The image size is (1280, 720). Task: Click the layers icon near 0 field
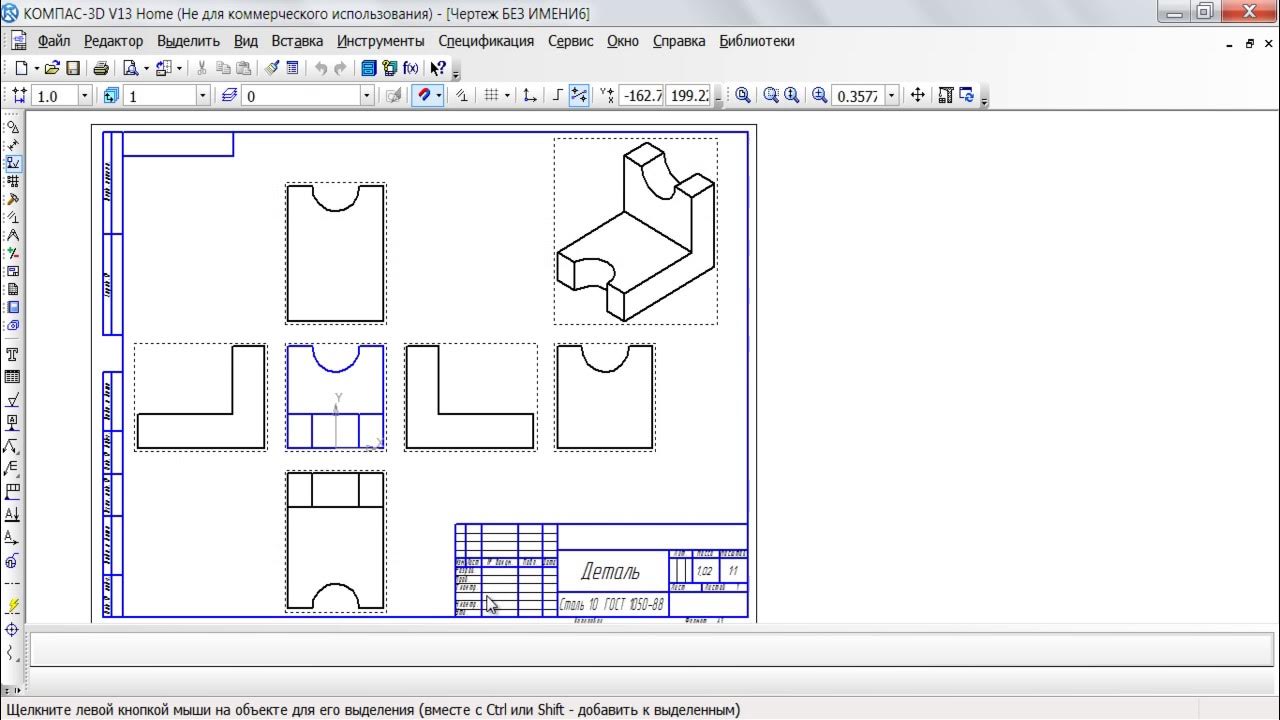[x=229, y=95]
